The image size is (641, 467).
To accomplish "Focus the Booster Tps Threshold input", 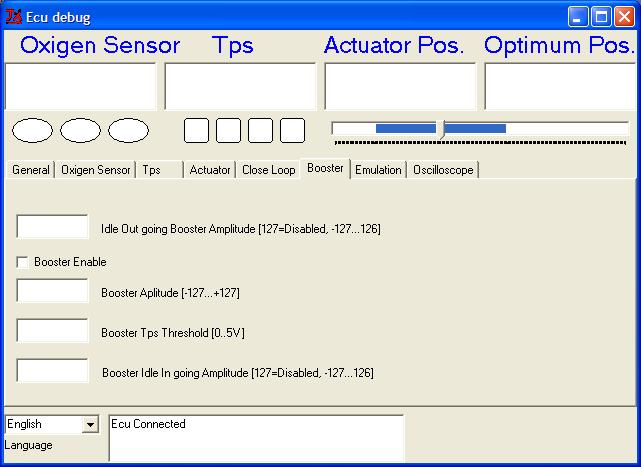I will click(x=53, y=331).
